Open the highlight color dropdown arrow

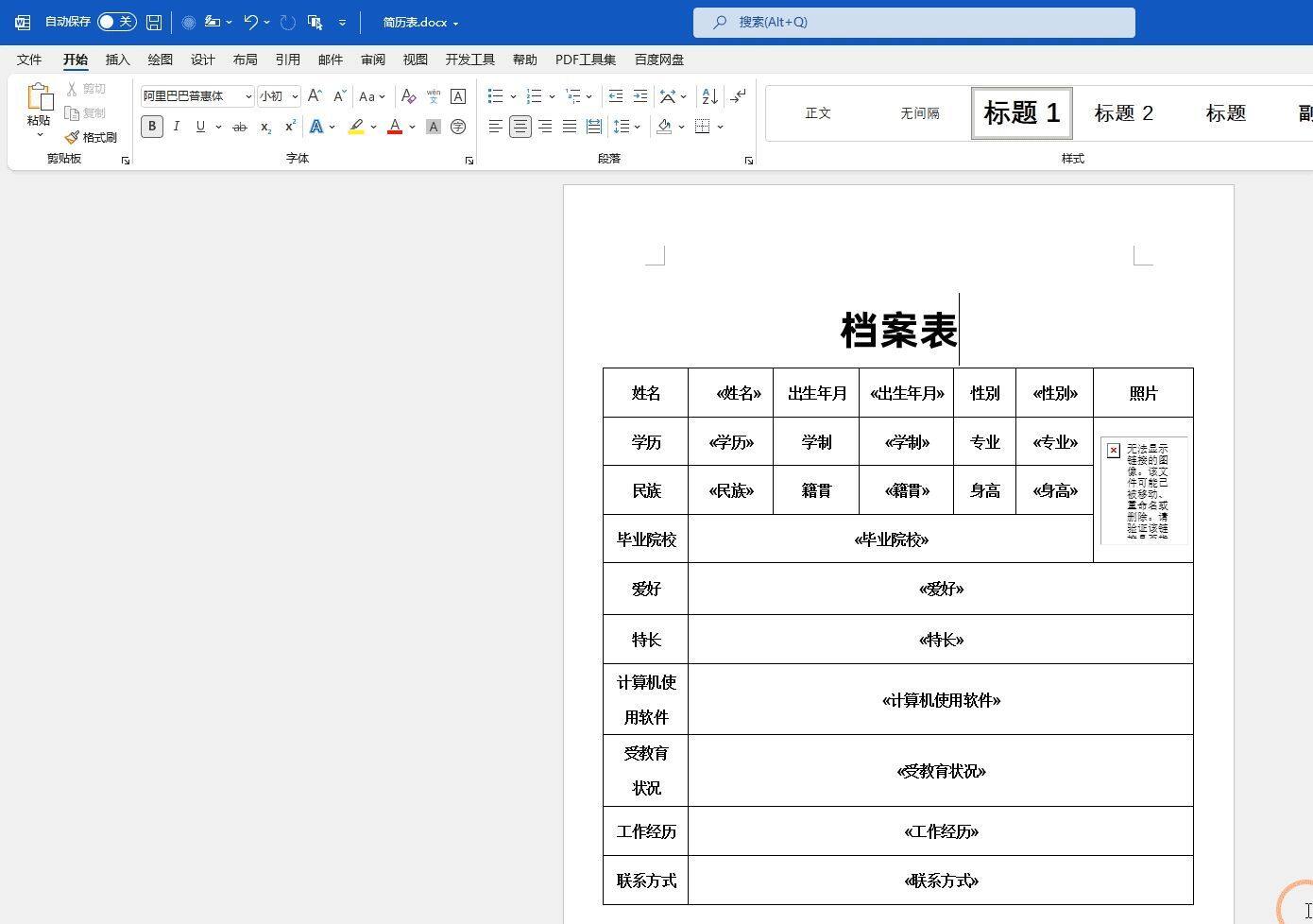(x=374, y=127)
